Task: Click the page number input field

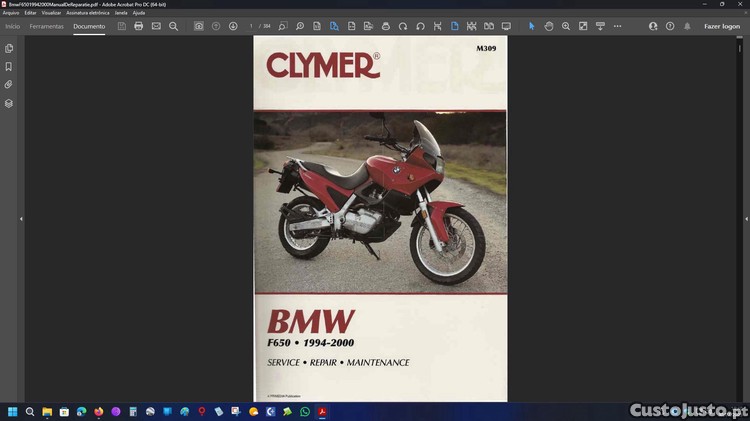Action: click(252, 26)
